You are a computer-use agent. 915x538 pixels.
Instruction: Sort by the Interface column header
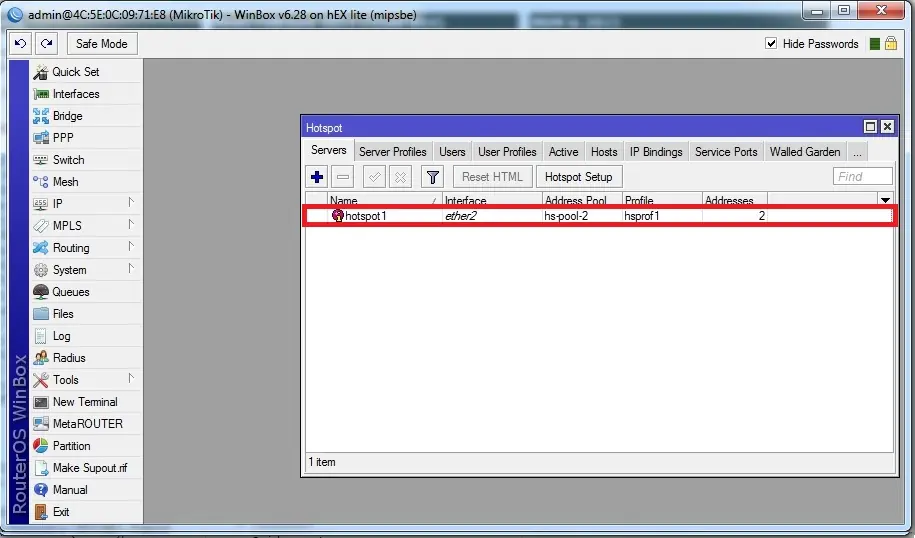[492, 200]
